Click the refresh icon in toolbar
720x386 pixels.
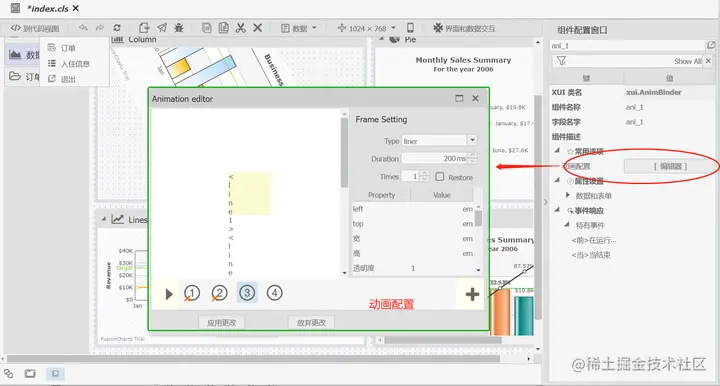point(117,28)
